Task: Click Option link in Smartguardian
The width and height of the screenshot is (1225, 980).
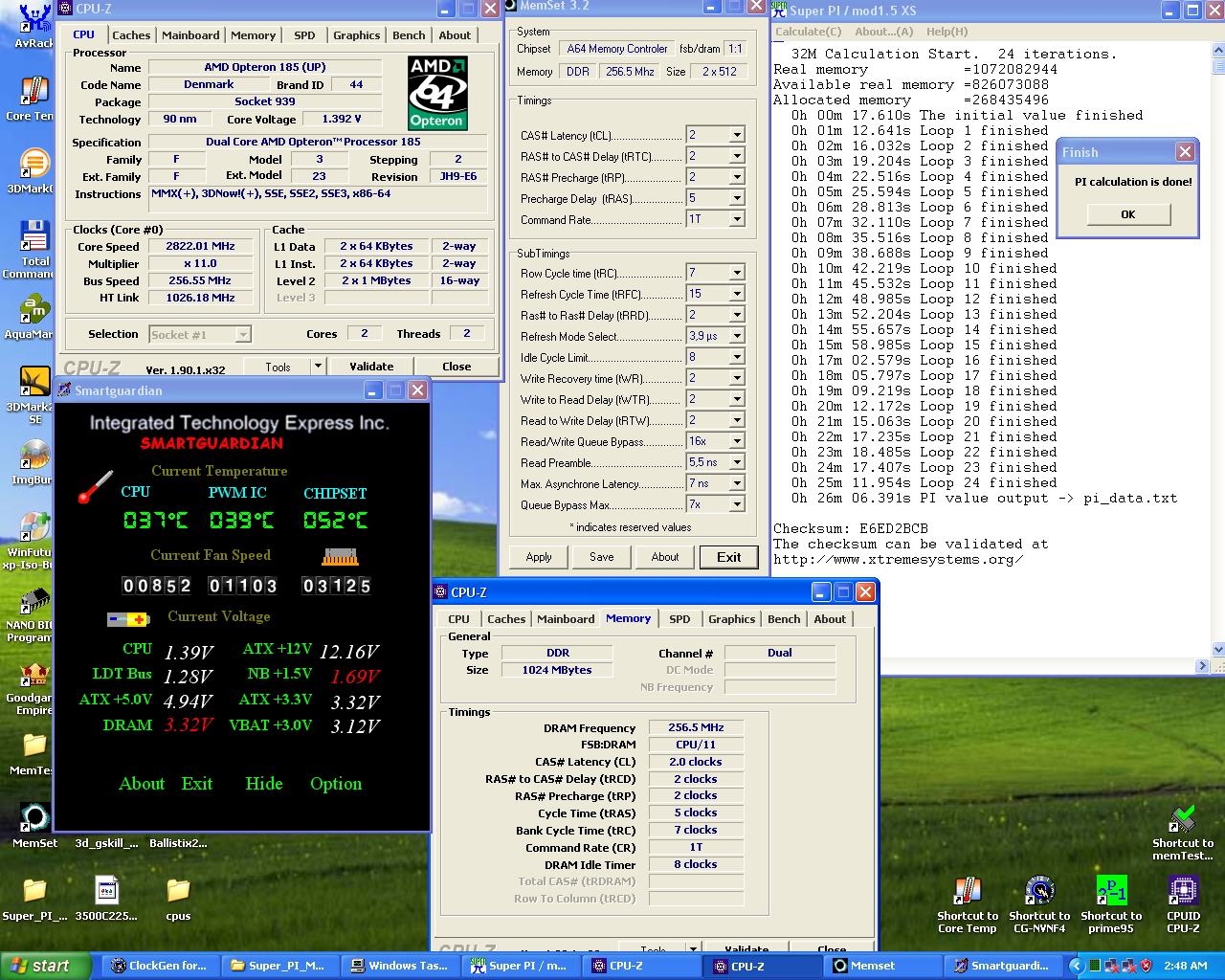Action: [x=336, y=784]
